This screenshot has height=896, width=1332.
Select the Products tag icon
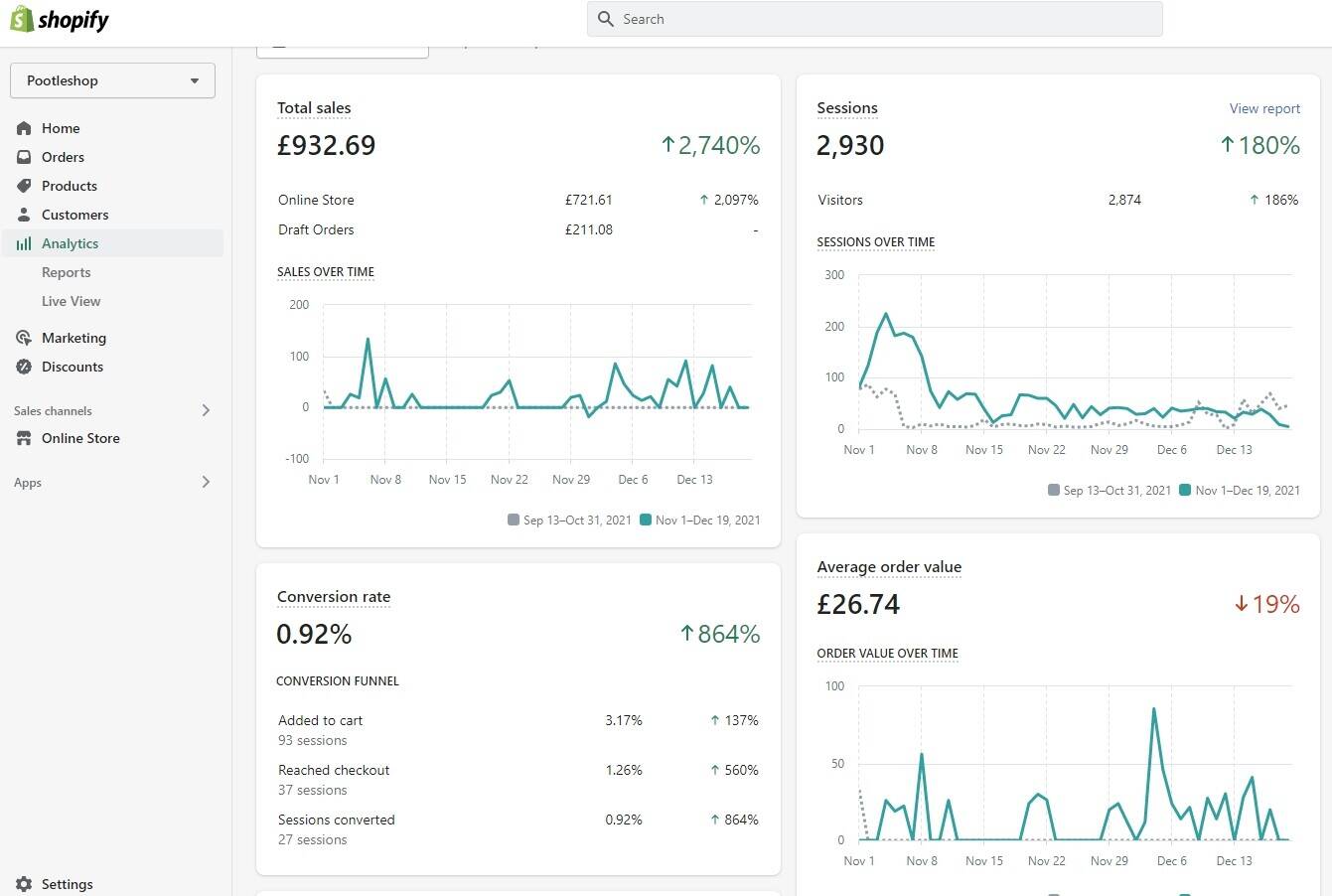24,186
